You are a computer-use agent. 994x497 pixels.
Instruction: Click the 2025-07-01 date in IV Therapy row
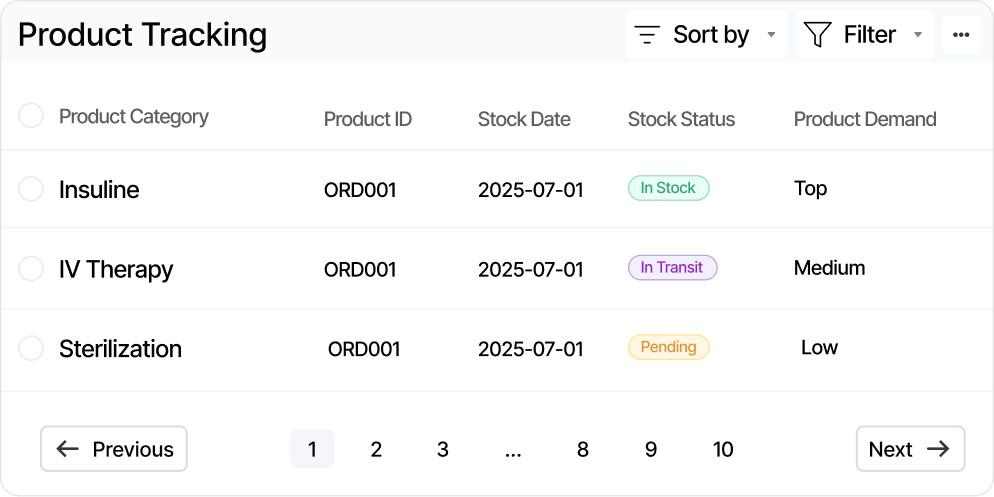(531, 269)
